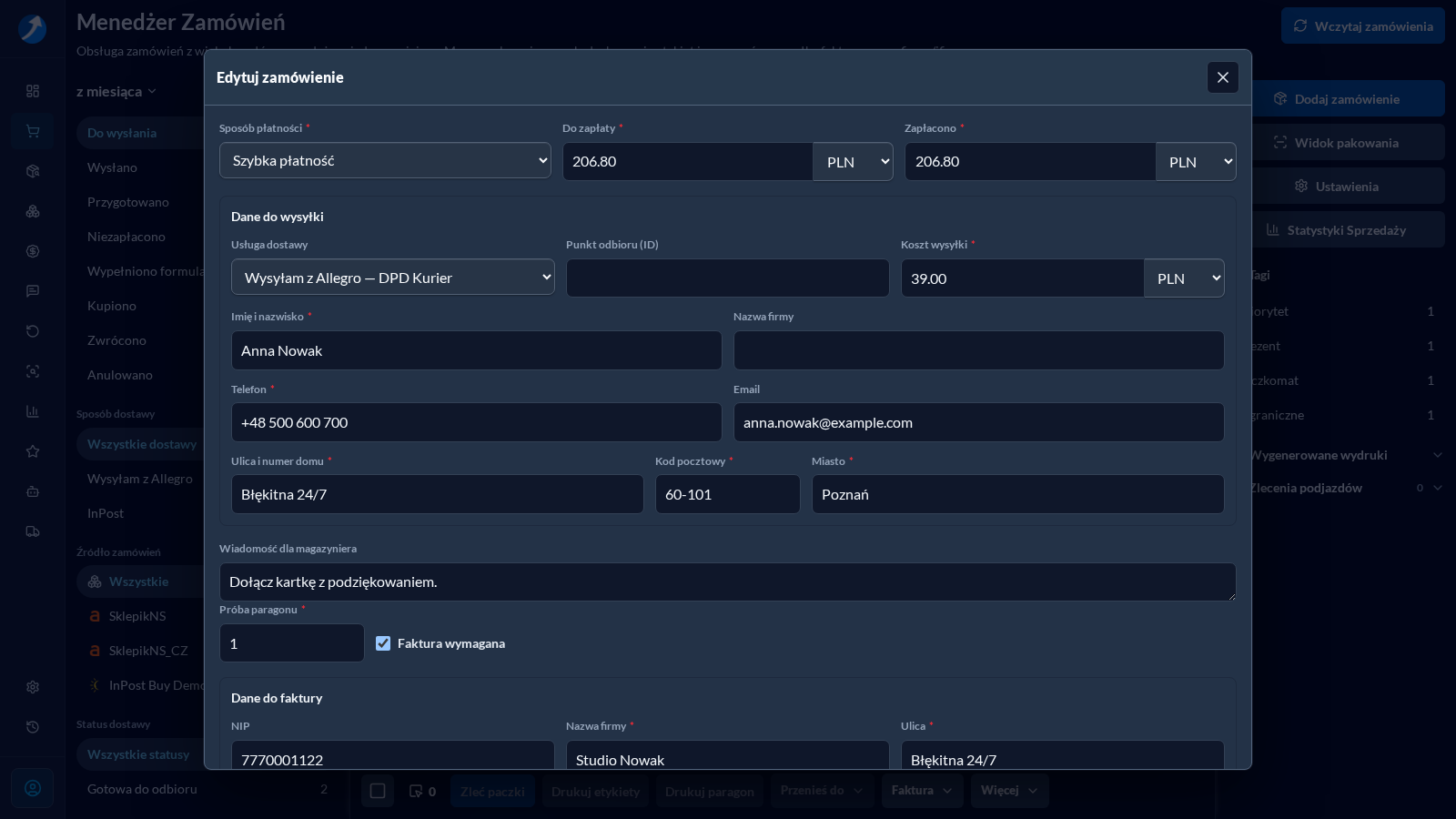Open delivery truck icon in sidebar
1456x819 pixels.
point(33,531)
